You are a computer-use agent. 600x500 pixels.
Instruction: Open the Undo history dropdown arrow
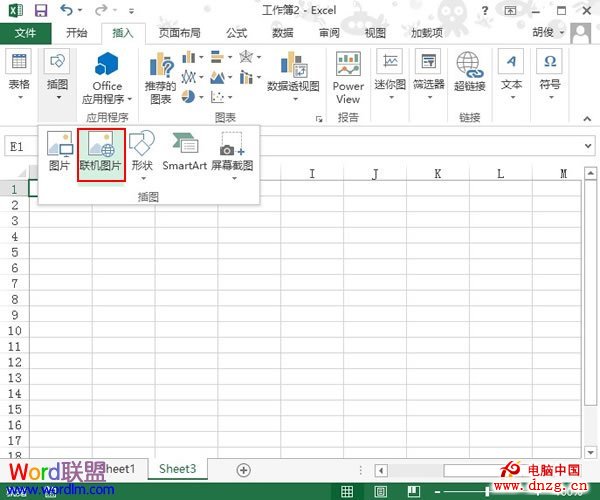click(80, 10)
